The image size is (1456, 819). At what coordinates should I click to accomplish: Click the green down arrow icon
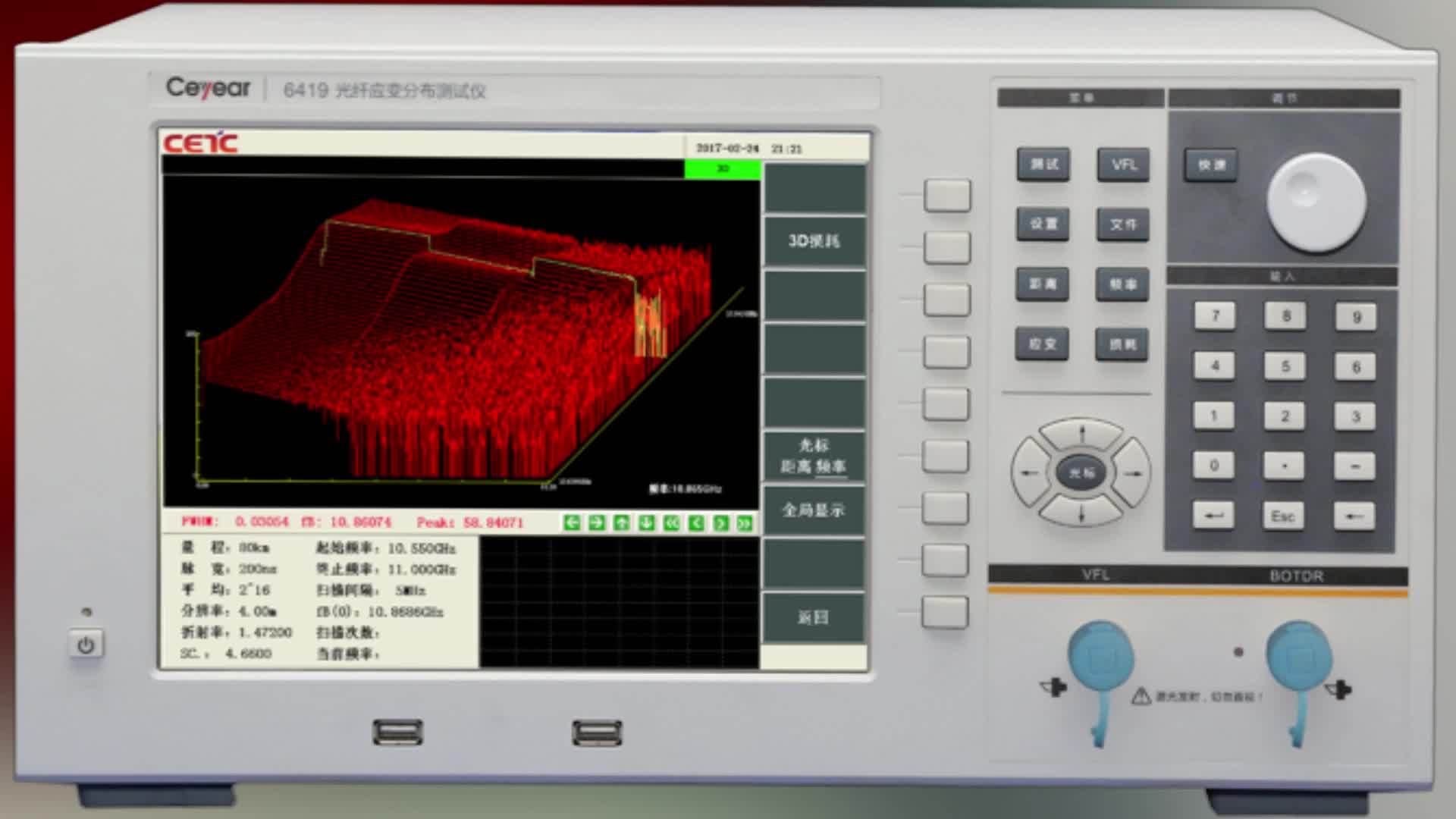[x=646, y=522]
